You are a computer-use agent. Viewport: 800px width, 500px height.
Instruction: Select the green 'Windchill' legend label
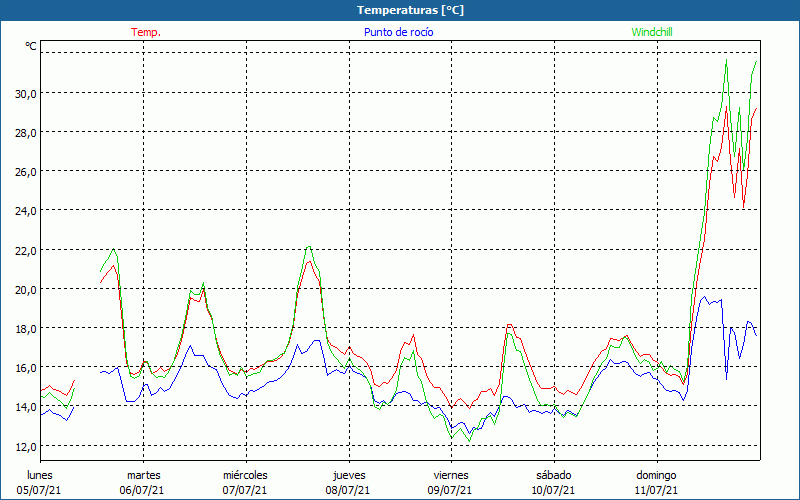pos(652,32)
